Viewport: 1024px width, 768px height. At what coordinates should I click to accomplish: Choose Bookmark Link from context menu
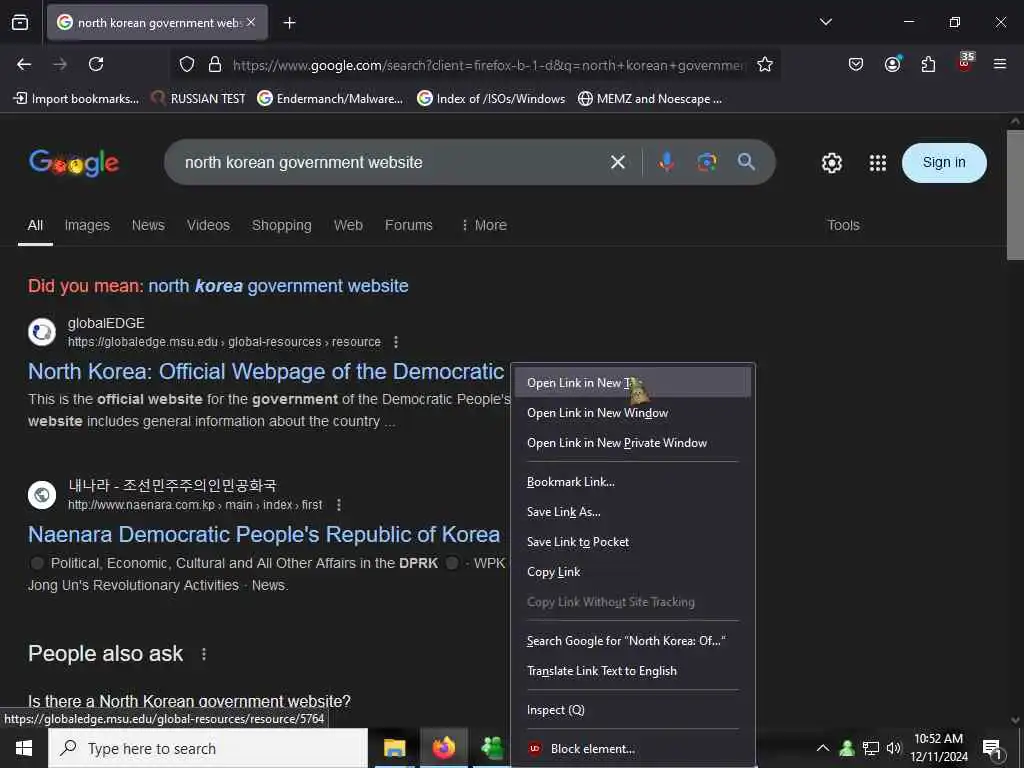coord(632,482)
